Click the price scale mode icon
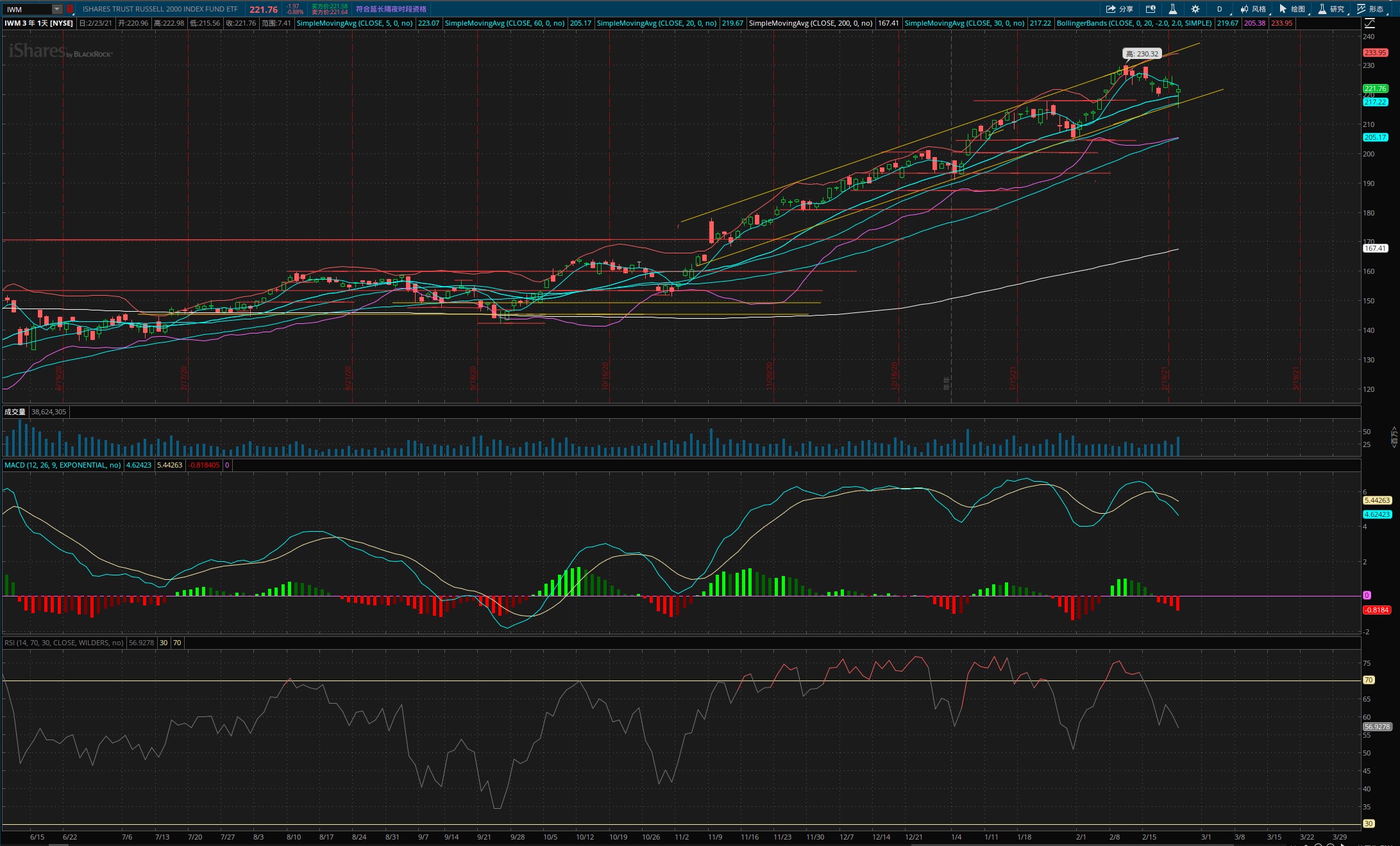 (1369, 23)
